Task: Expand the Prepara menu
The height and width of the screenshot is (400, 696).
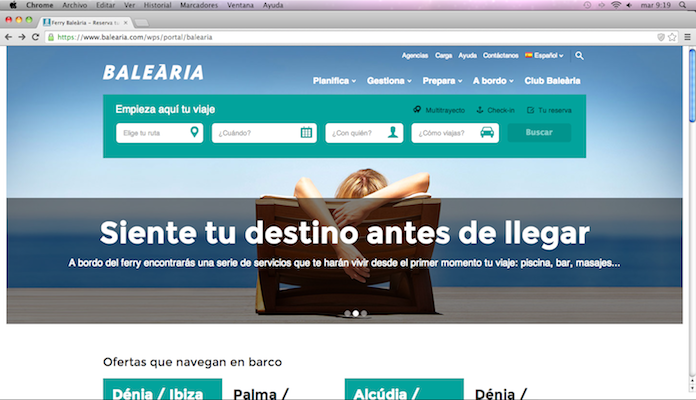Action: (x=443, y=81)
